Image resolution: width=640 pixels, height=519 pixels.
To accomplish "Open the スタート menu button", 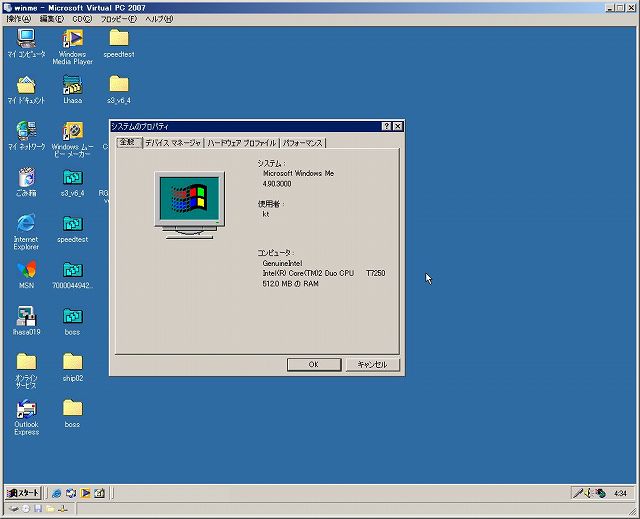I will point(24,493).
